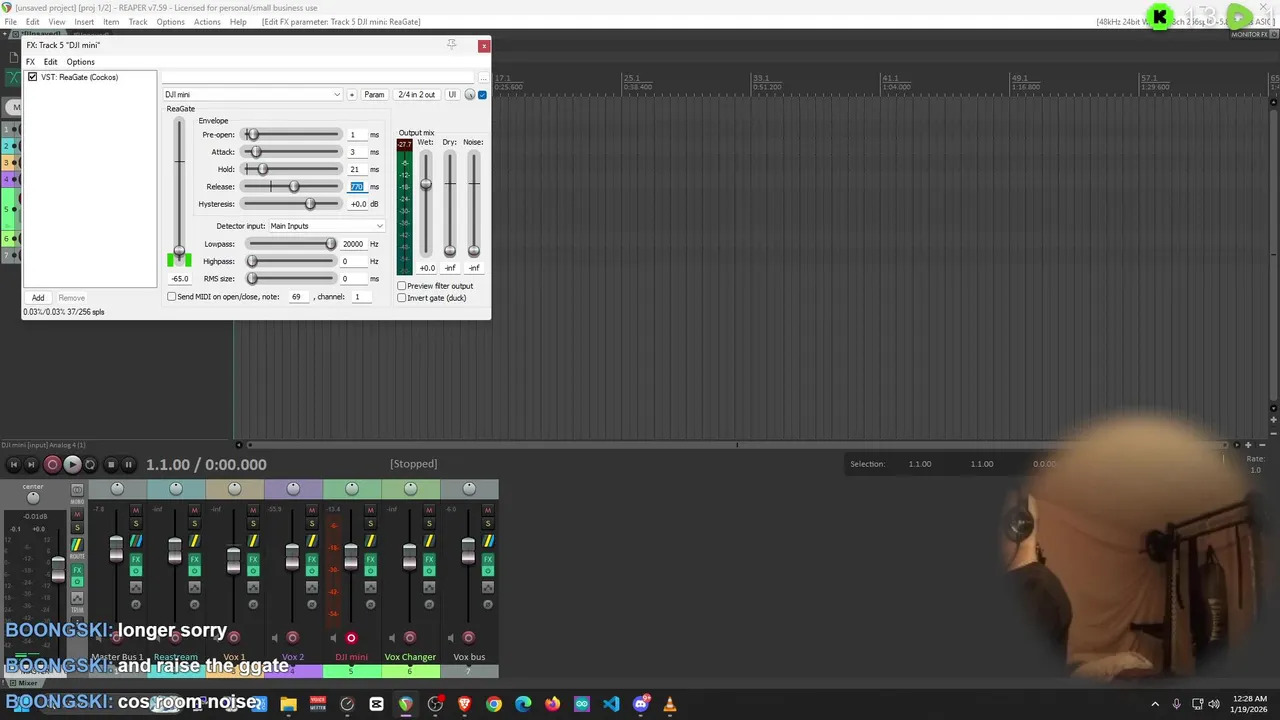Image resolution: width=1280 pixels, height=720 pixels.
Task: Click the Add FX button
Action: [x=38, y=298]
